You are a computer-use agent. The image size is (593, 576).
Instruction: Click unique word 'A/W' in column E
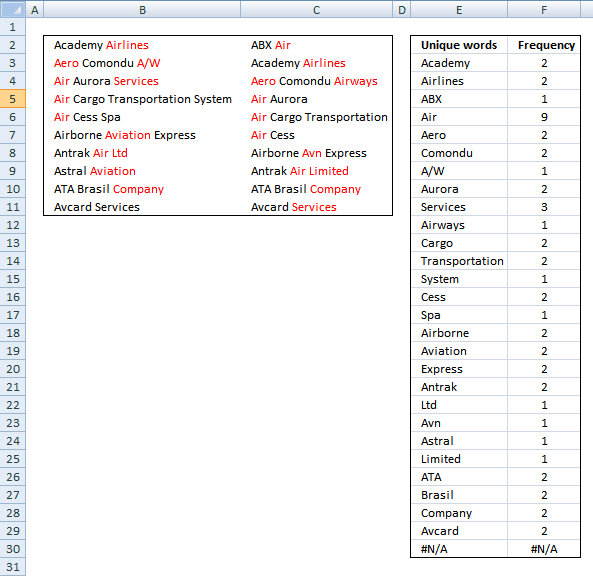(459, 171)
